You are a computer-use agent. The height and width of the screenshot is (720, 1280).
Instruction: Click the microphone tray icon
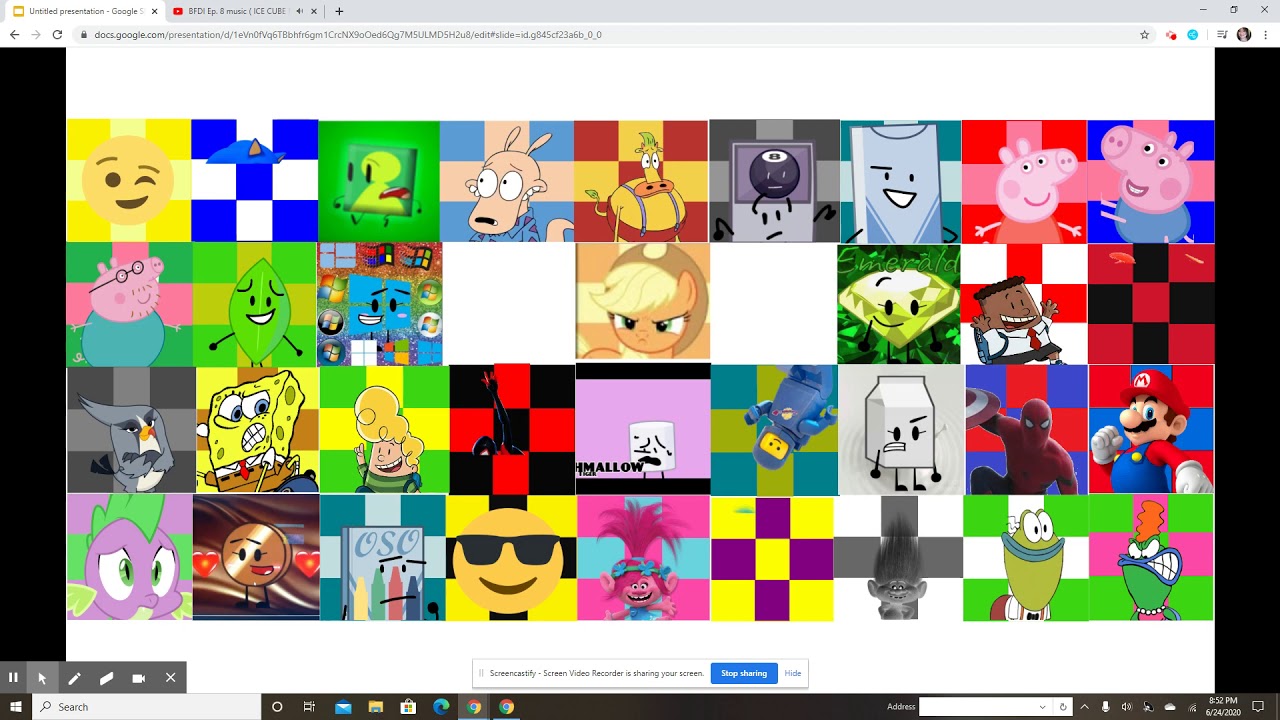click(1106, 706)
